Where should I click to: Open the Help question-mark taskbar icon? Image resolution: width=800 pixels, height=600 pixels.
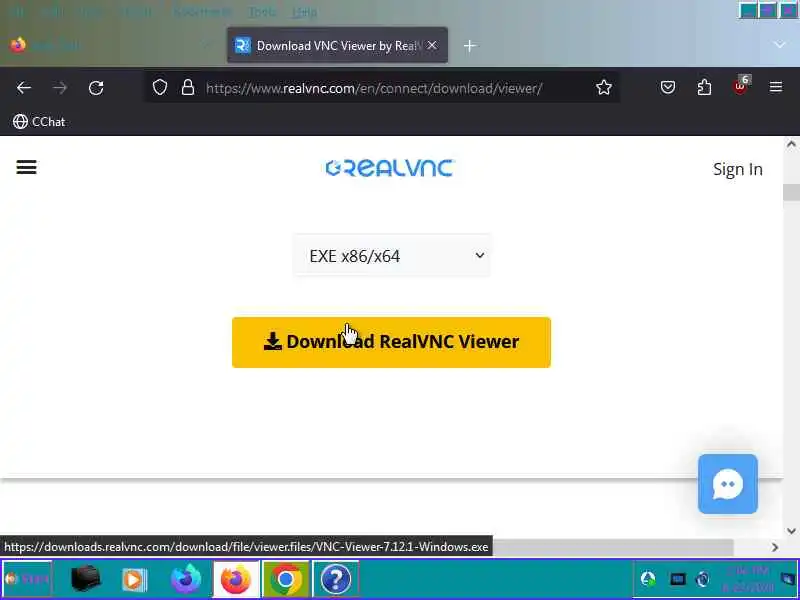(335, 579)
